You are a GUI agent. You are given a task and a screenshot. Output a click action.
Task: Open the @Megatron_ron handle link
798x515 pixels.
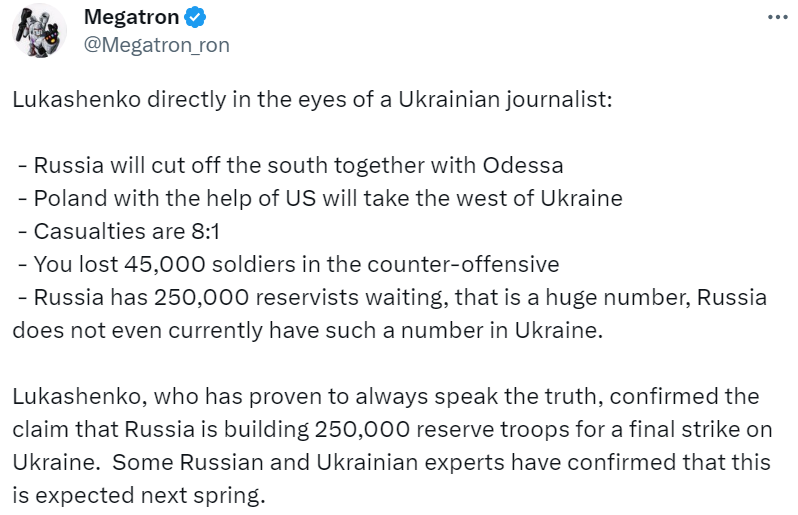(156, 45)
